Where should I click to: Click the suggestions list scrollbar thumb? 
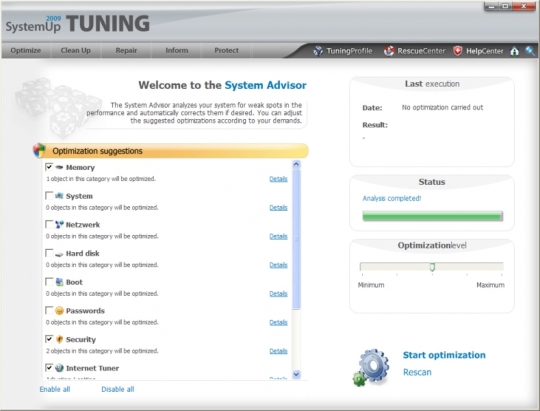point(296,239)
